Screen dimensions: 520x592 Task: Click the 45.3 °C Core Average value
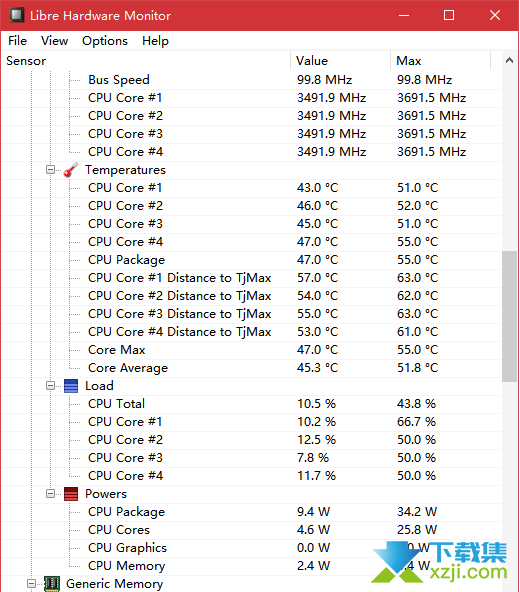tap(318, 368)
